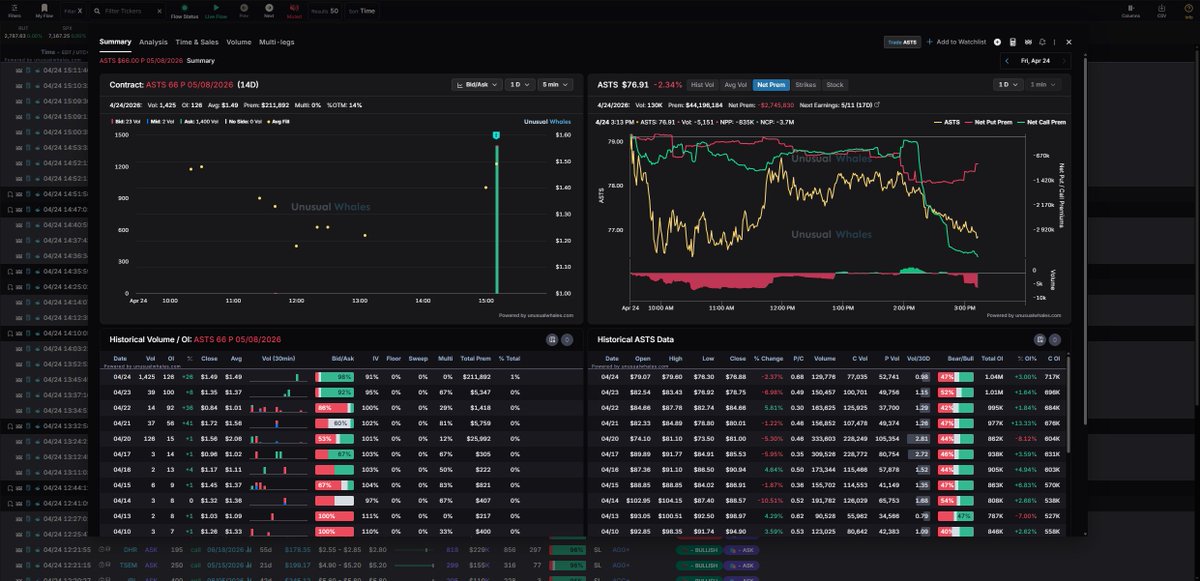Change the Sort Time option
1200x581 pixels.
point(363,11)
